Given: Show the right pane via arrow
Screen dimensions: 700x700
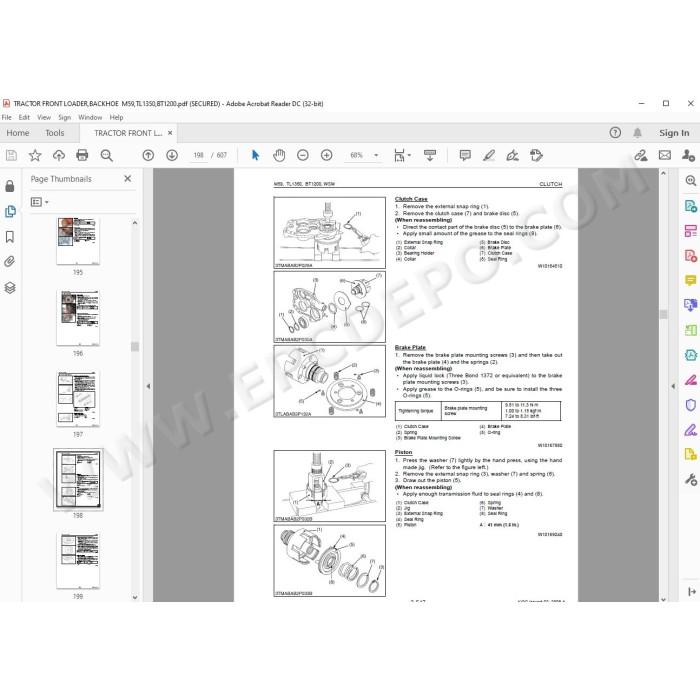Looking at the screenshot, I should [x=673, y=386].
